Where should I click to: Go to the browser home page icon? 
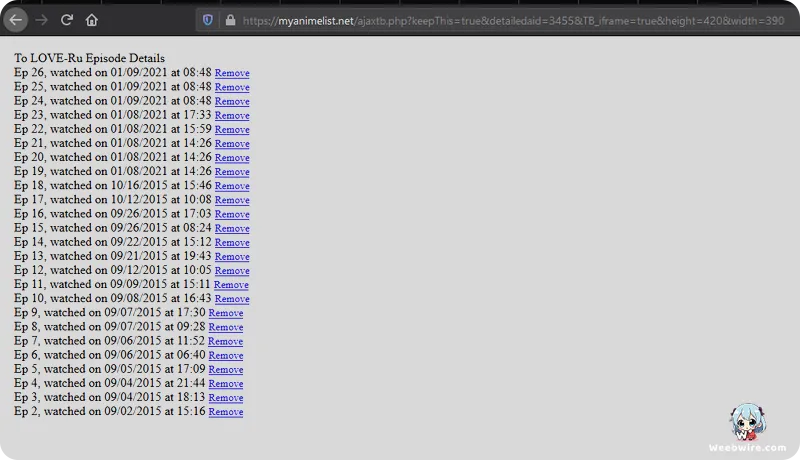tap(92, 19)
